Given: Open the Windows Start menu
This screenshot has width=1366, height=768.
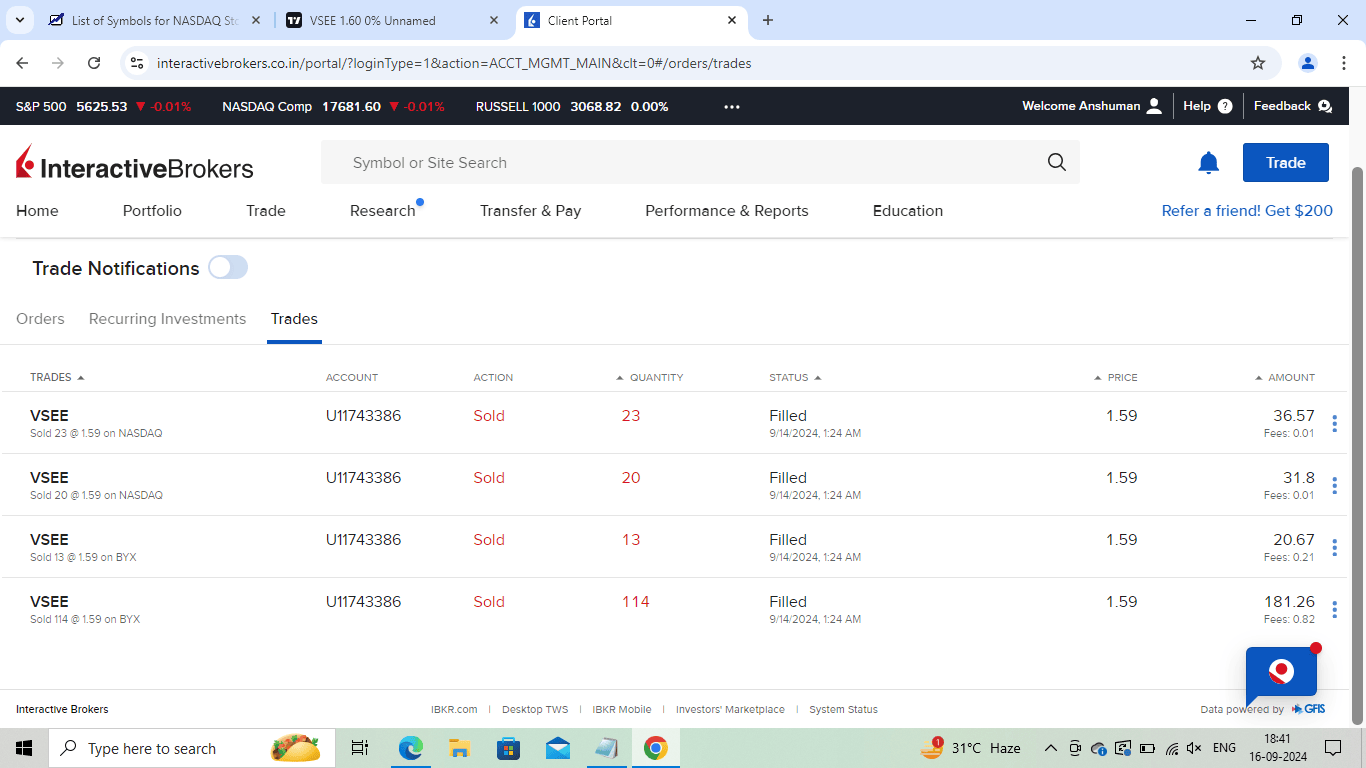Looking at the screenshot, I should (24, 748).
